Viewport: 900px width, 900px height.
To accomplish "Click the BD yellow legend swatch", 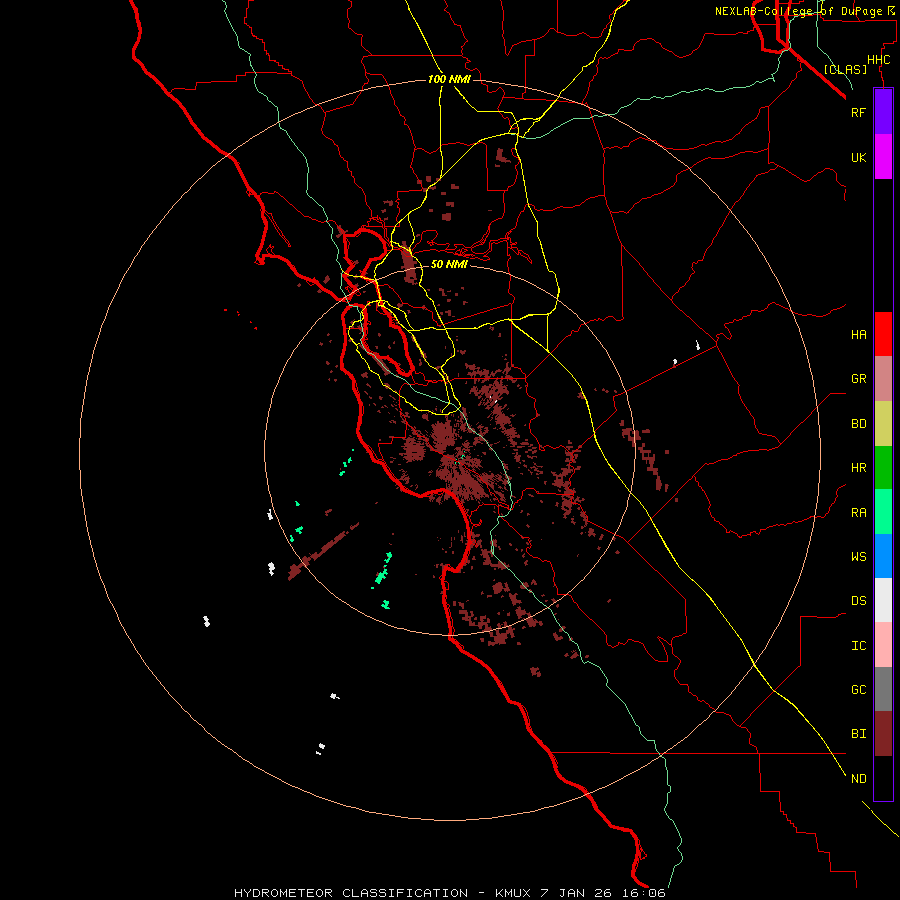I will (883, 424).
